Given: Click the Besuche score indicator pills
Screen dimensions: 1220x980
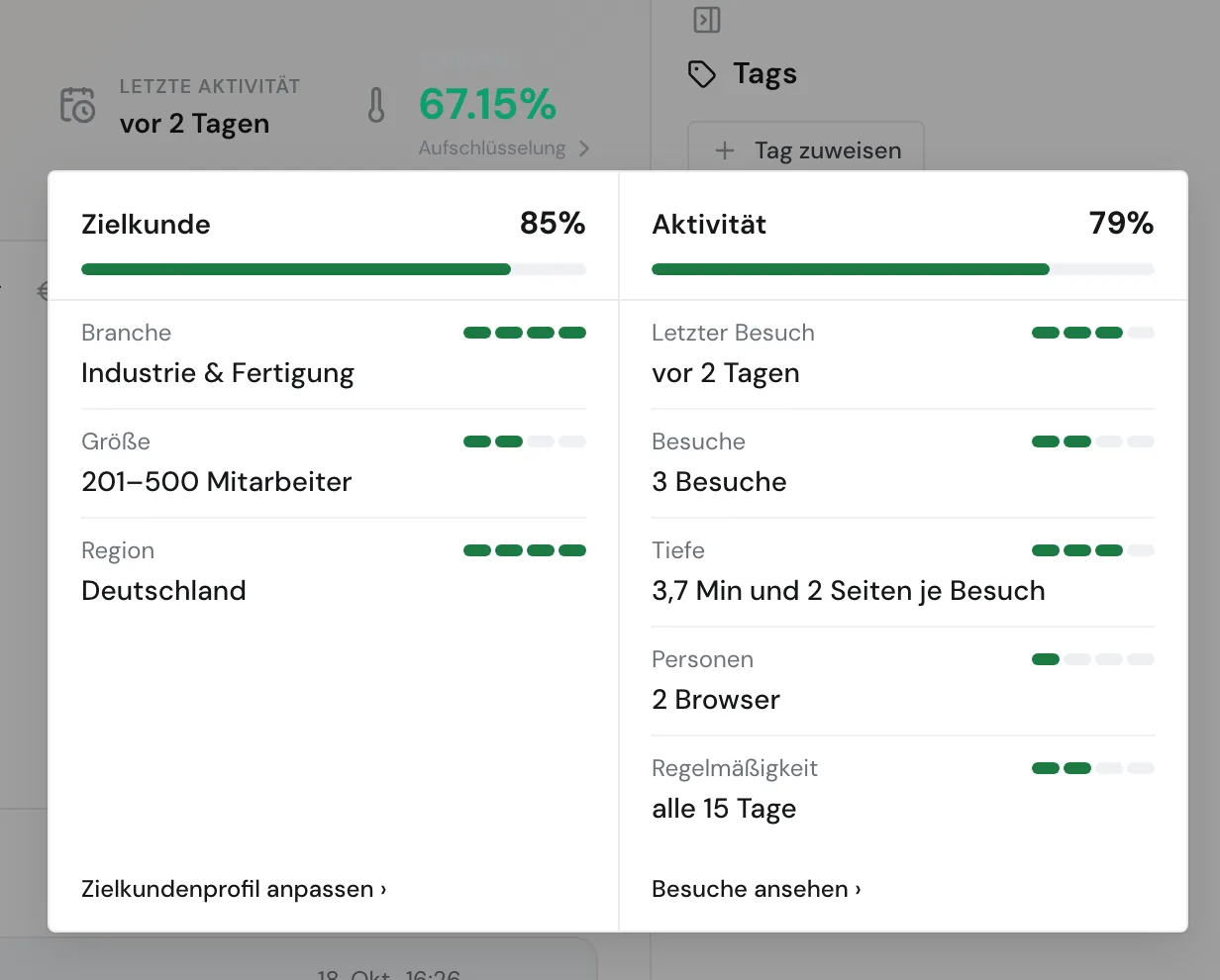Looking at the screenshot, I should [x=1093, y=441].
